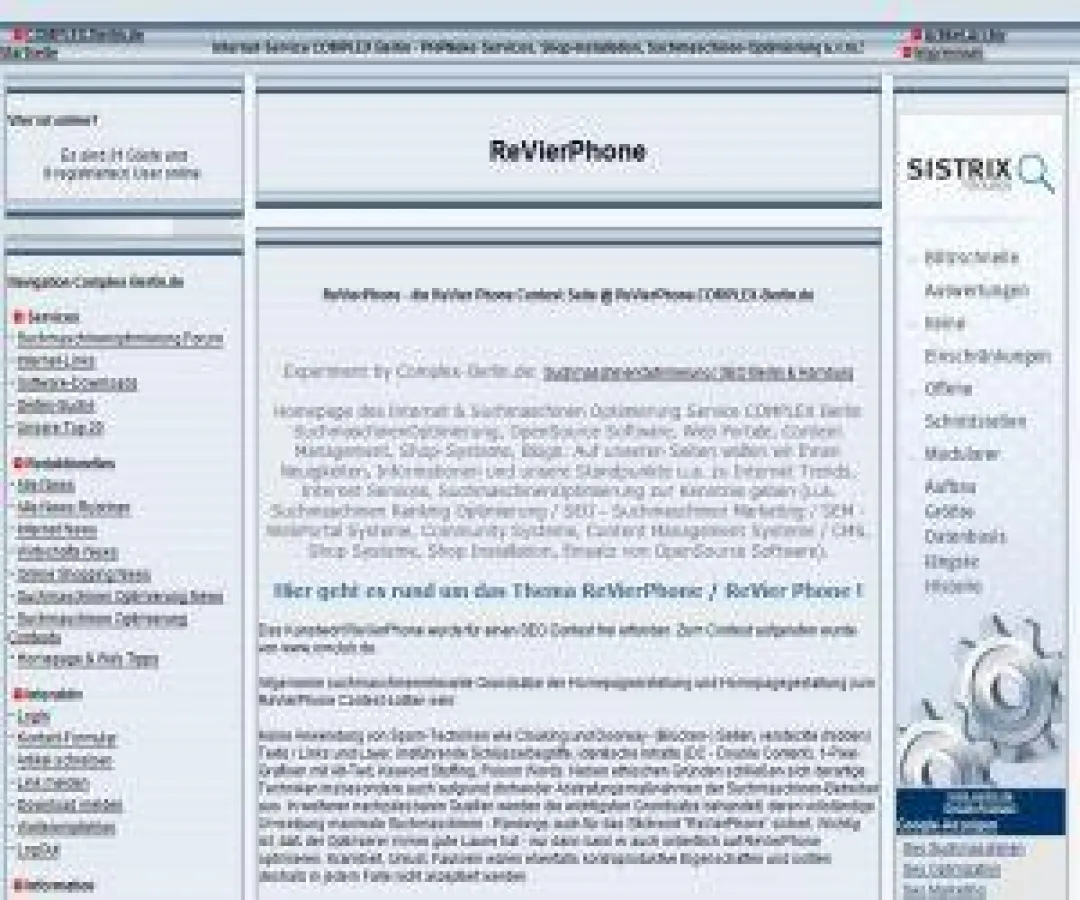The height and width of the screenshot is (900, 1080).
Task: Open the Kontakt-Formular link
Action: (65, 738)
